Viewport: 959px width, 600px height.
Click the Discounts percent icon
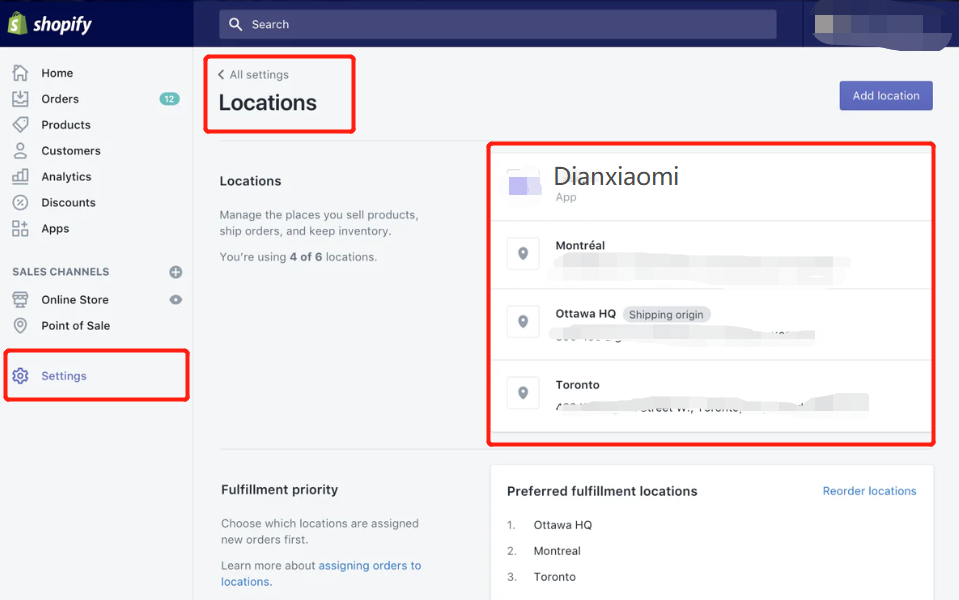20,202
